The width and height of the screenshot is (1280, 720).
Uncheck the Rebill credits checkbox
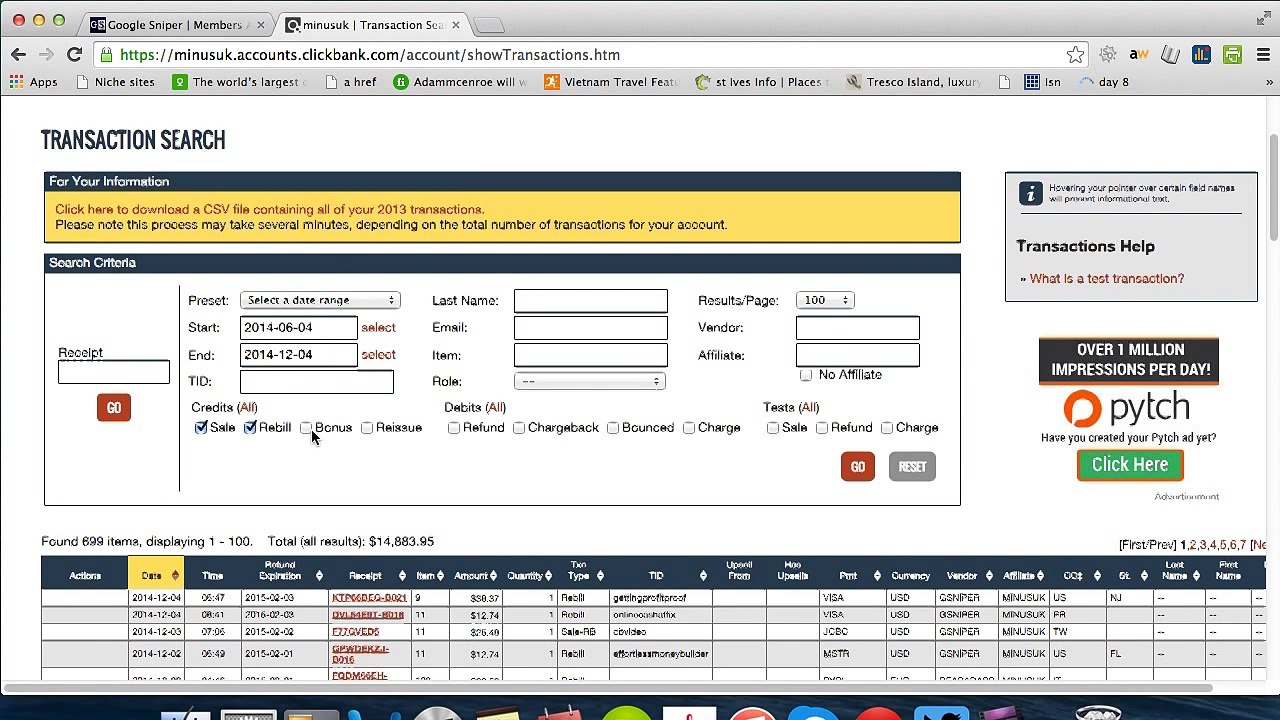[250, 428]
